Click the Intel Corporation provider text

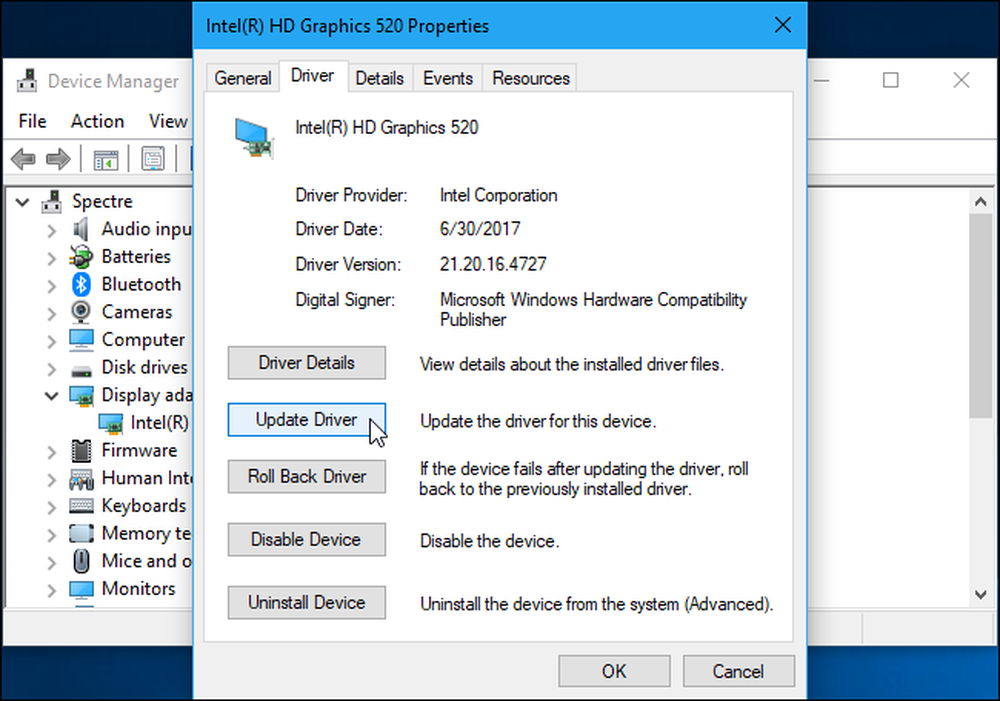tap(498, 195)
